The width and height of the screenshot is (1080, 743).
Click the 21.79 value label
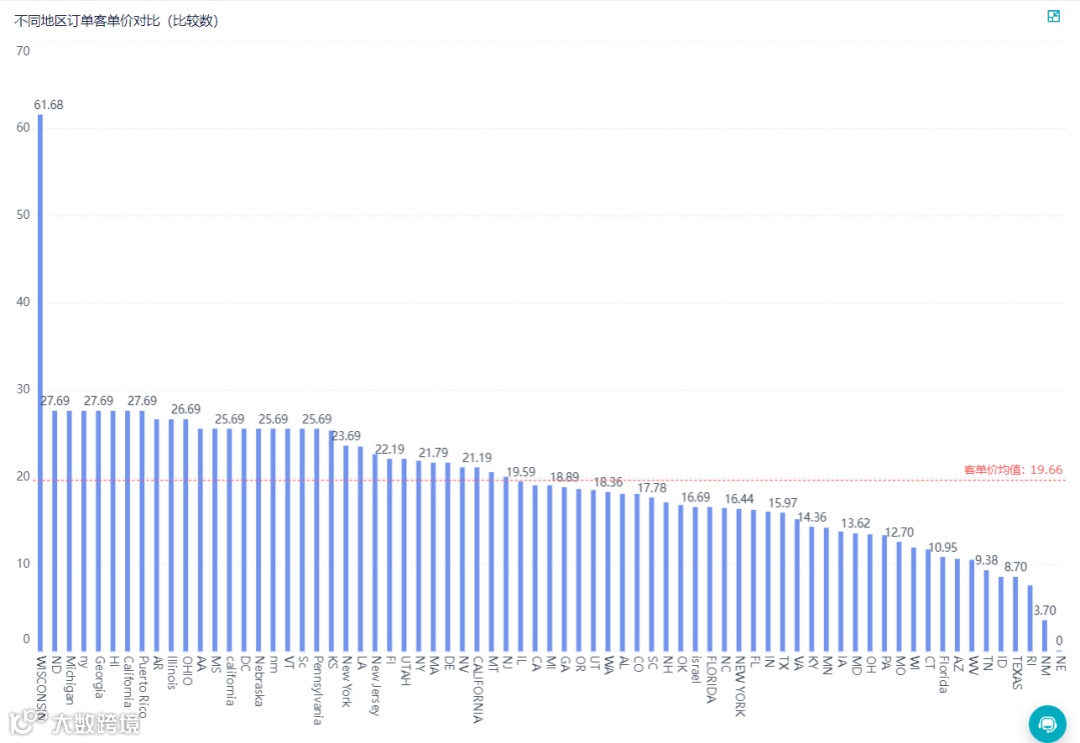(433, 452)
